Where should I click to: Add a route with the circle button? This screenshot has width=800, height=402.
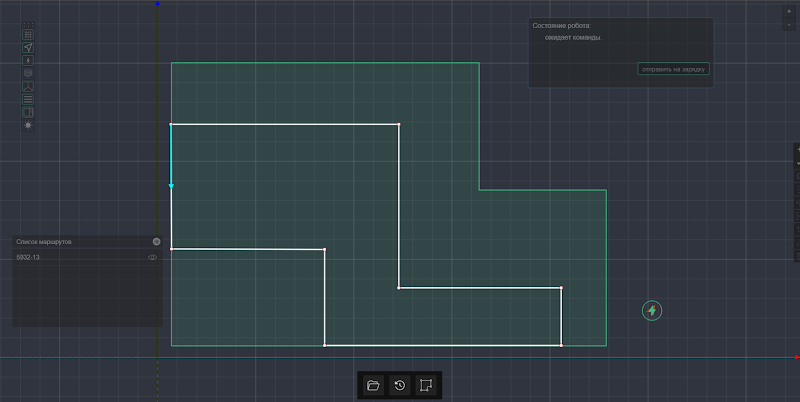pyautogui.click(x=157, y=242)
